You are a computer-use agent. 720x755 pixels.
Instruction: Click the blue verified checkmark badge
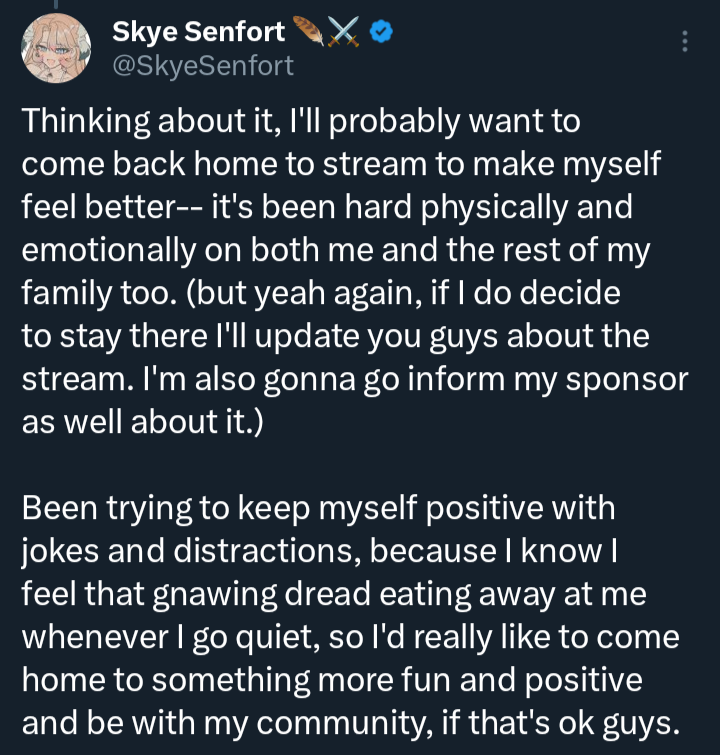click(381, 32)
